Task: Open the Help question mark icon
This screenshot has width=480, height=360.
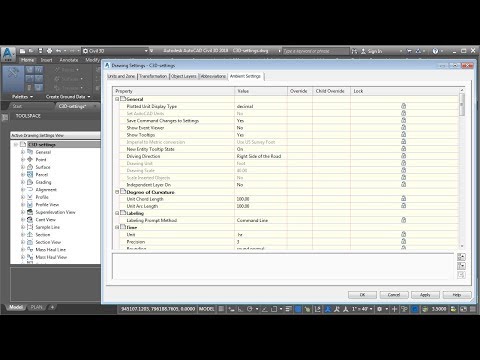Action: pos(435,51)
